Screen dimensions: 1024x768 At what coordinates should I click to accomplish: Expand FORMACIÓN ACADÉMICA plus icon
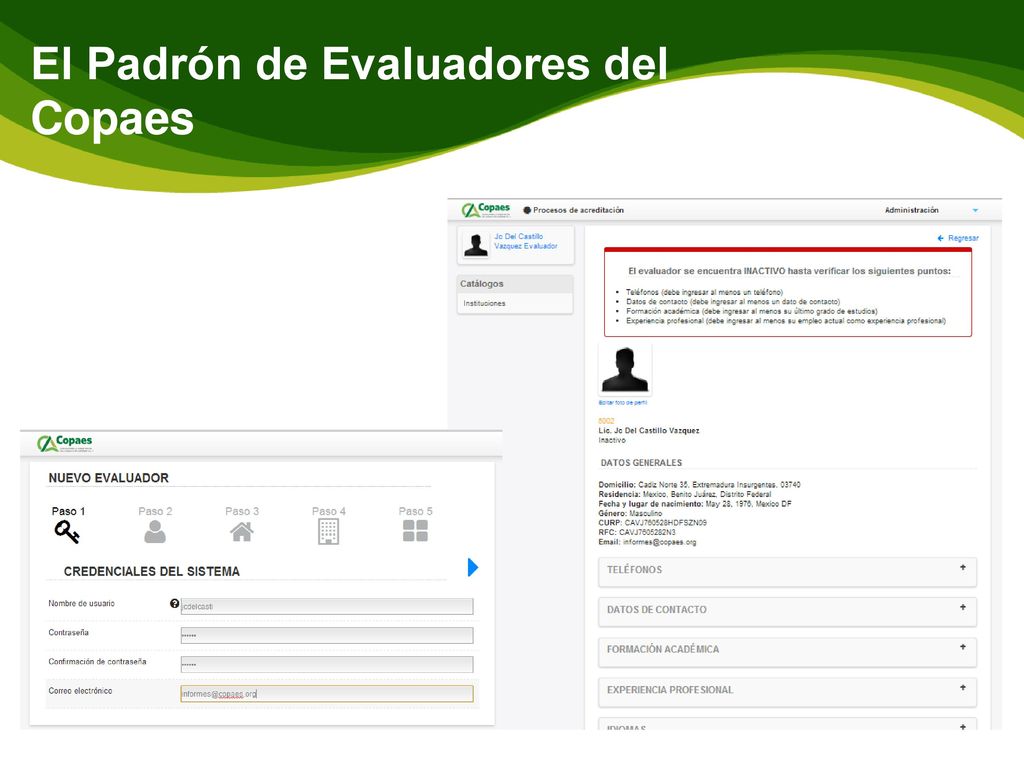tap(963, 647)
